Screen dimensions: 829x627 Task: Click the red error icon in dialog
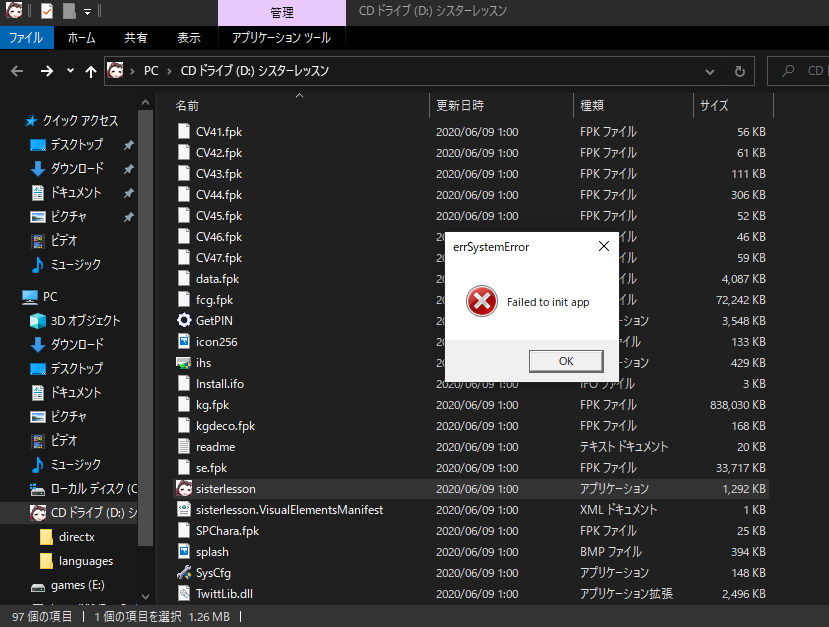(x=482, y=301)
